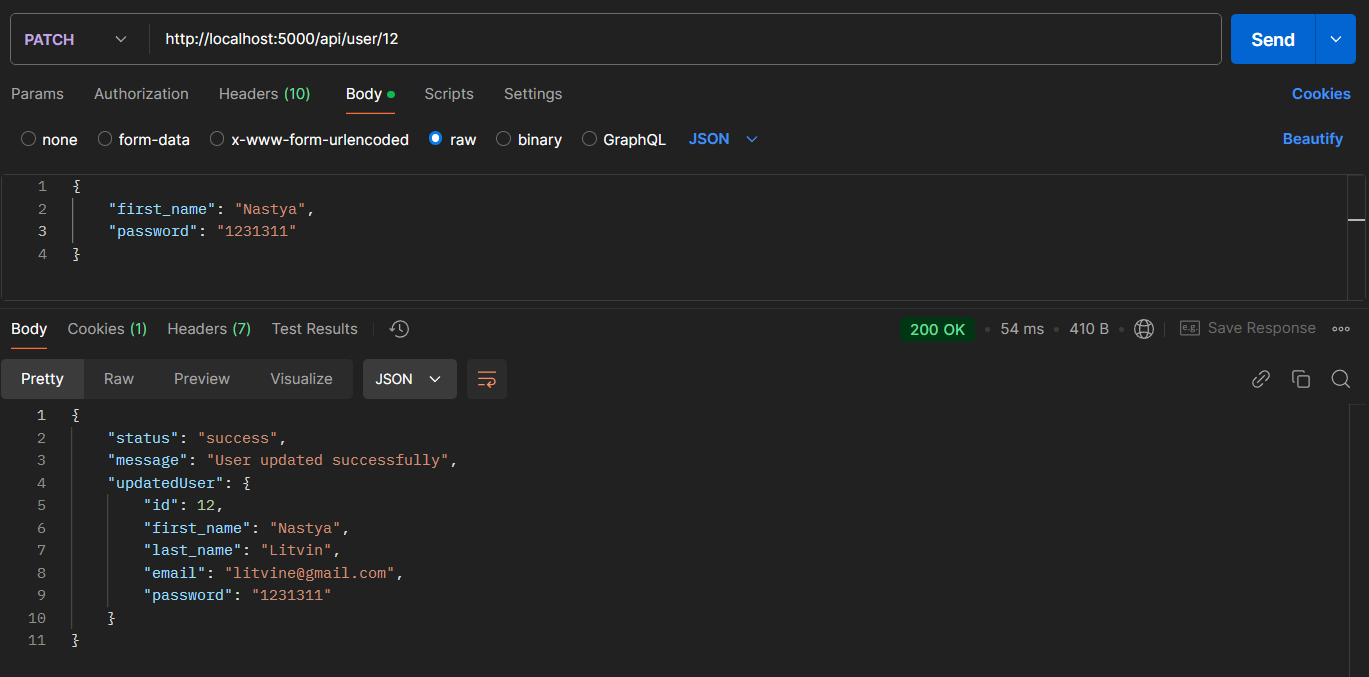
Task: Select the request Body tab
Action: [x=369, y=94]
